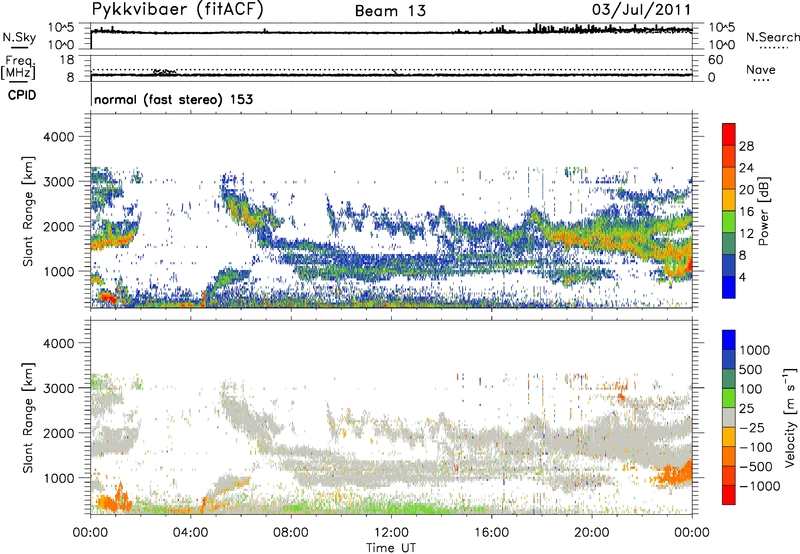Screen dimensions: 800x554
Task: Click the 4000 tick label on the power panel
Action: pyautogui.click(x=58, y=137)
